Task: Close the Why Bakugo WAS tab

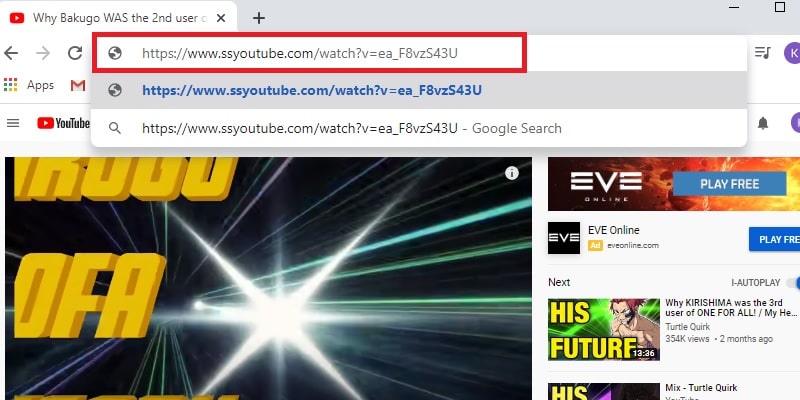Action: coord(221,18)
